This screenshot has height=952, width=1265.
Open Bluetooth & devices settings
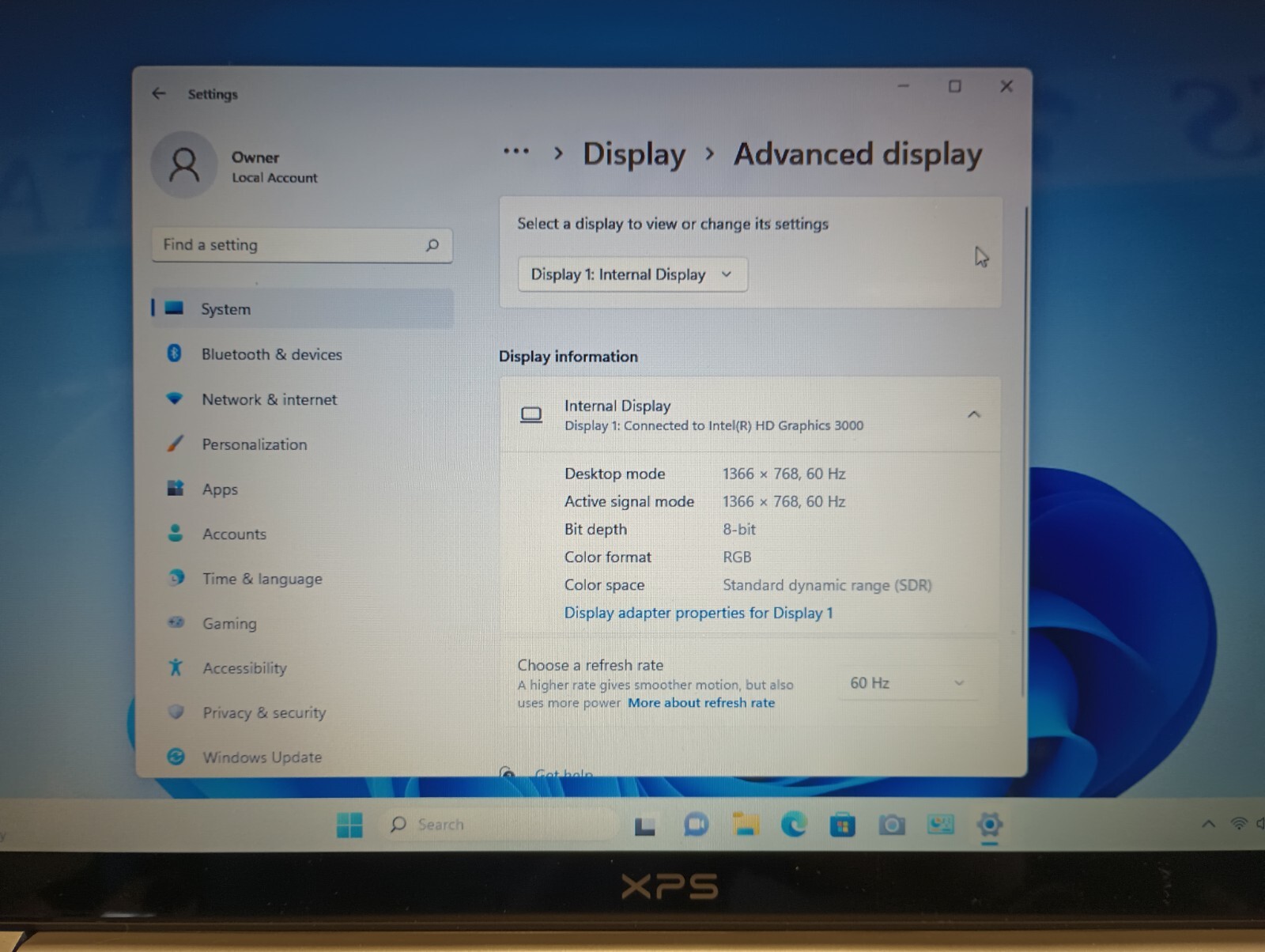302,354
